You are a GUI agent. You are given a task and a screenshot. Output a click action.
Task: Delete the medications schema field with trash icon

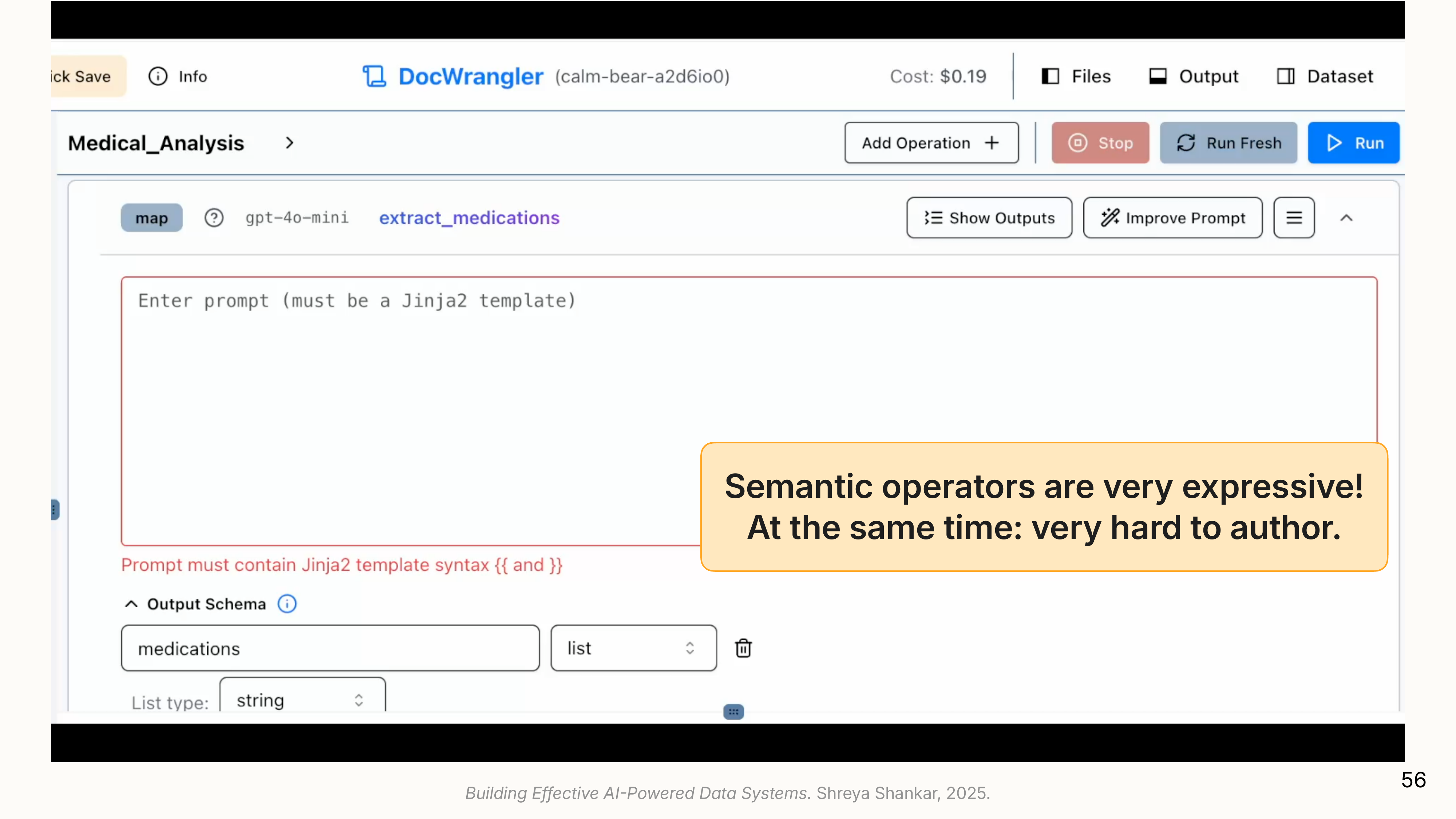pyautogui.click(x=743, y=648)
